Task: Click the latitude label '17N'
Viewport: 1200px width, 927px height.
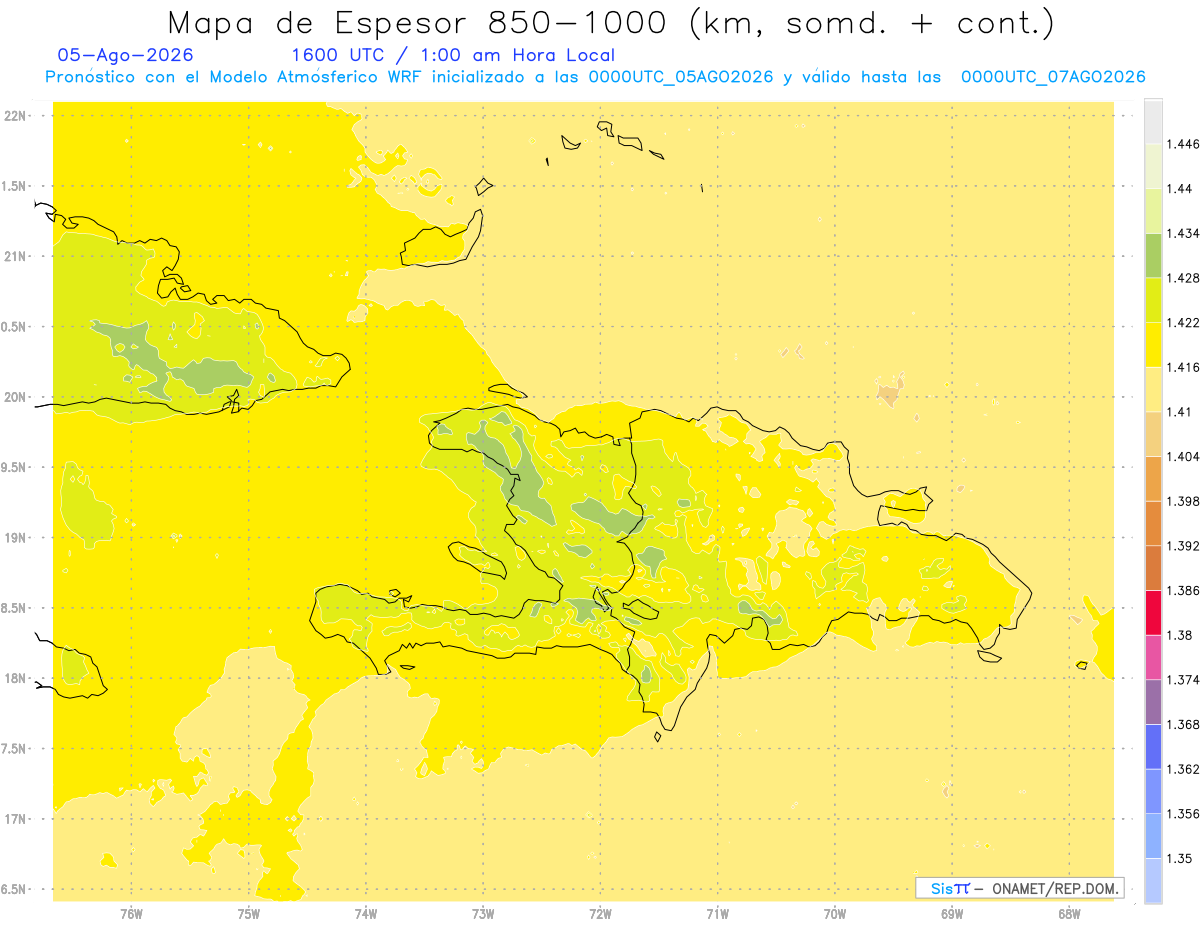Action: click(x=15, y=819)
